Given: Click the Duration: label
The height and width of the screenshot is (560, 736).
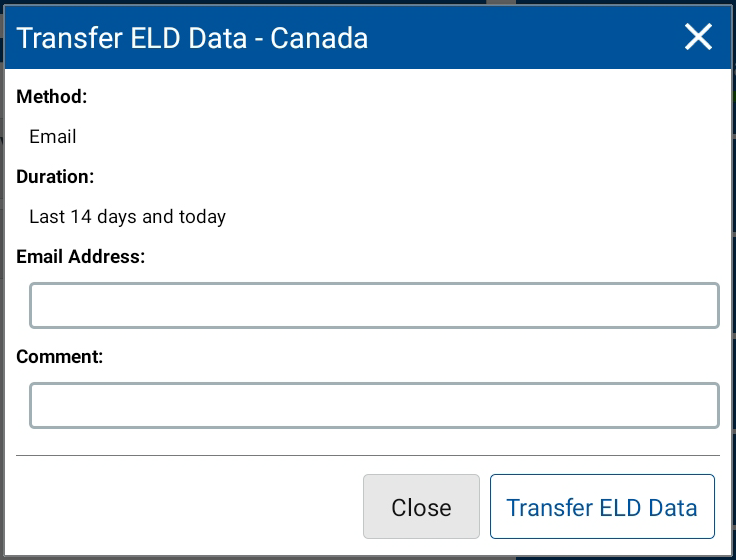Looking at the screenshot, I should (56, 177).
